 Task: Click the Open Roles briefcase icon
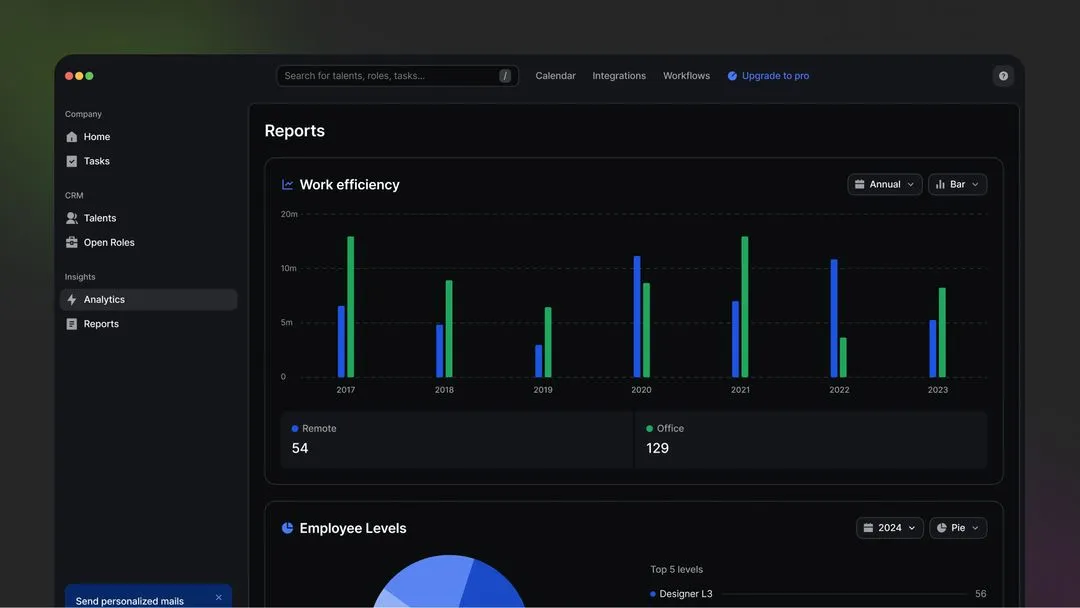click(71, 242)
